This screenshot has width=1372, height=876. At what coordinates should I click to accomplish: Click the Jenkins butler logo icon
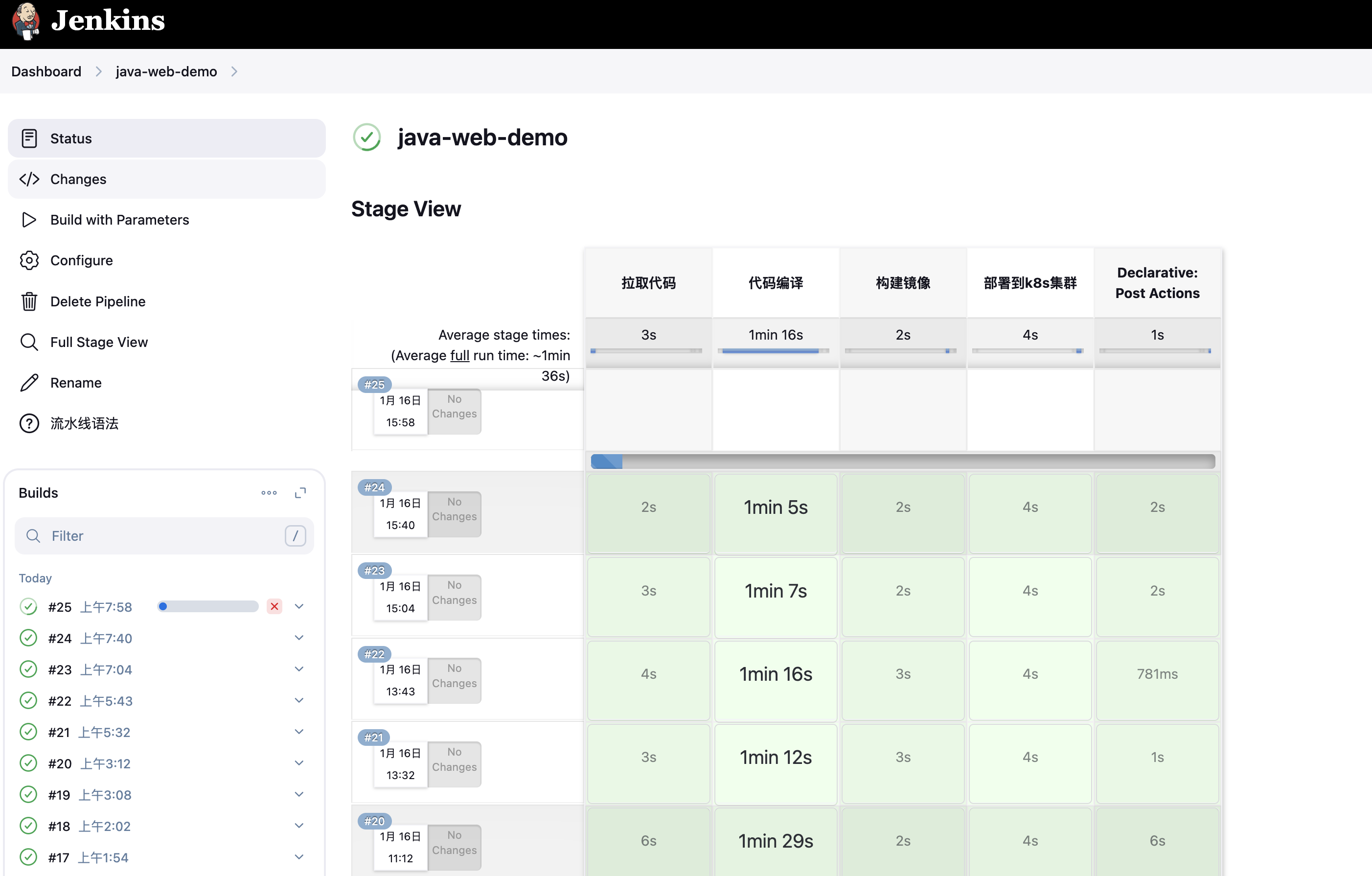(25, 21)
